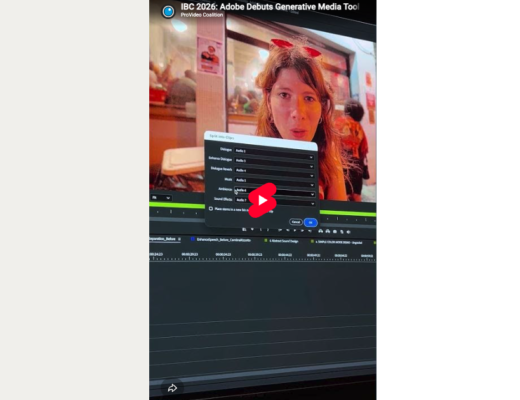Screen dimensions: 520x400
Task: Open the ProVideo Coalition channel avatar
Action: [x=168, y=11]
